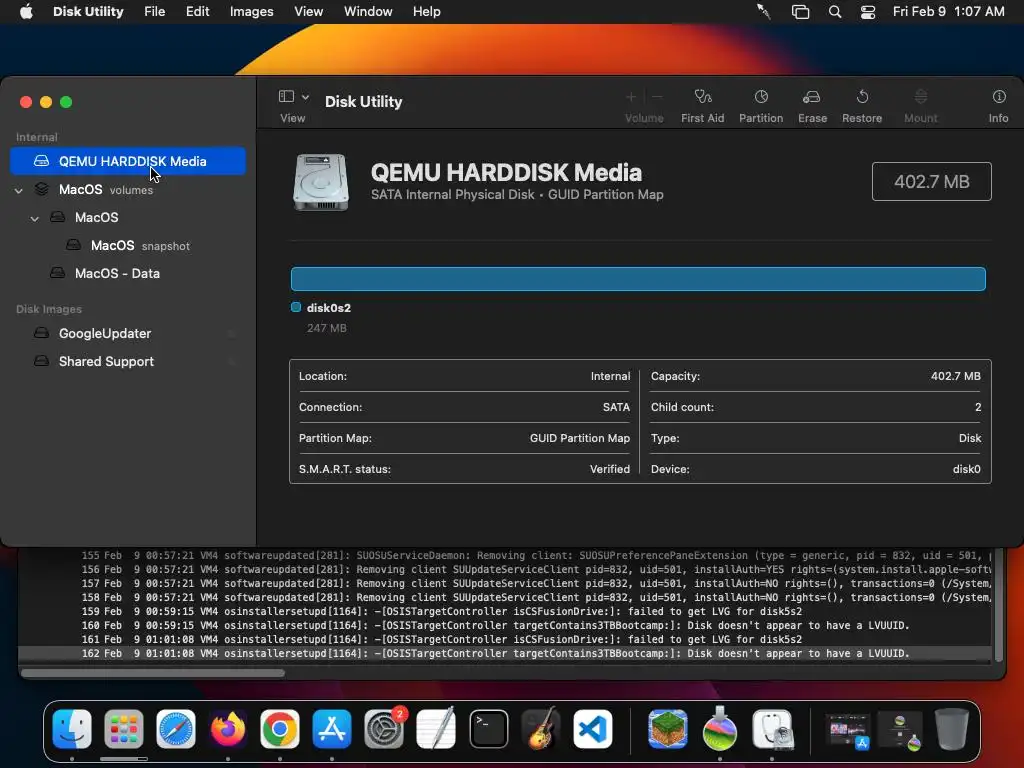Image resolution: width=1024 pixels, height=768 pixels.
Task: Click the add volume plus icon
Action: point(631,97)
